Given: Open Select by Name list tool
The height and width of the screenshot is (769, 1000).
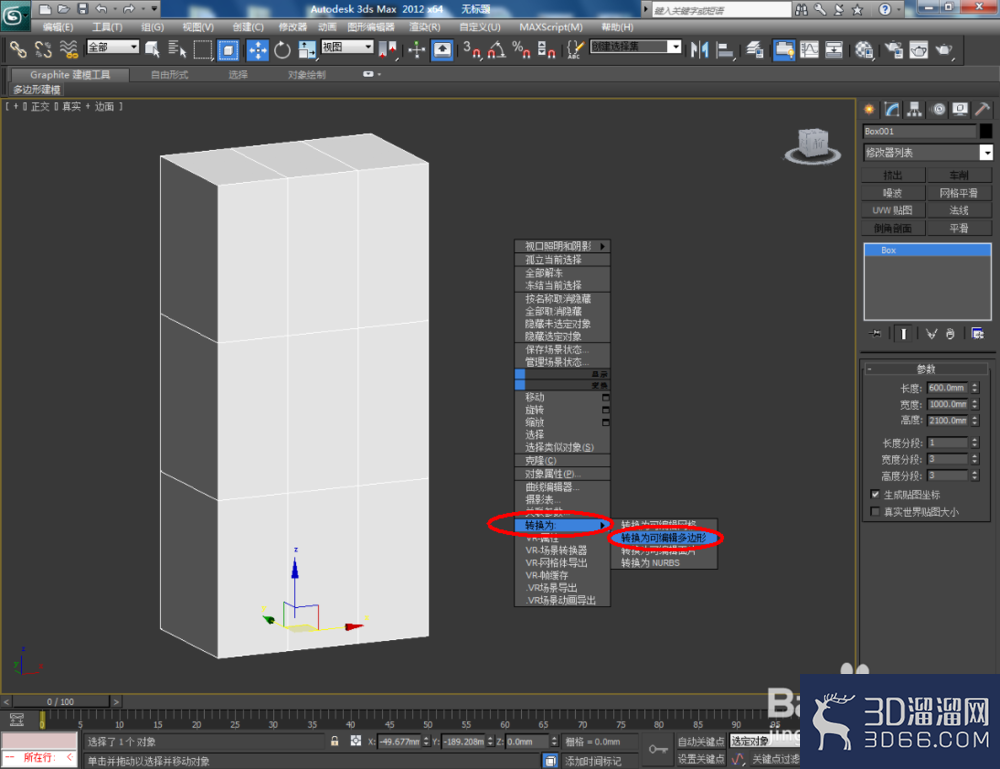Looking at the screenshot, I should pos(177,49).
